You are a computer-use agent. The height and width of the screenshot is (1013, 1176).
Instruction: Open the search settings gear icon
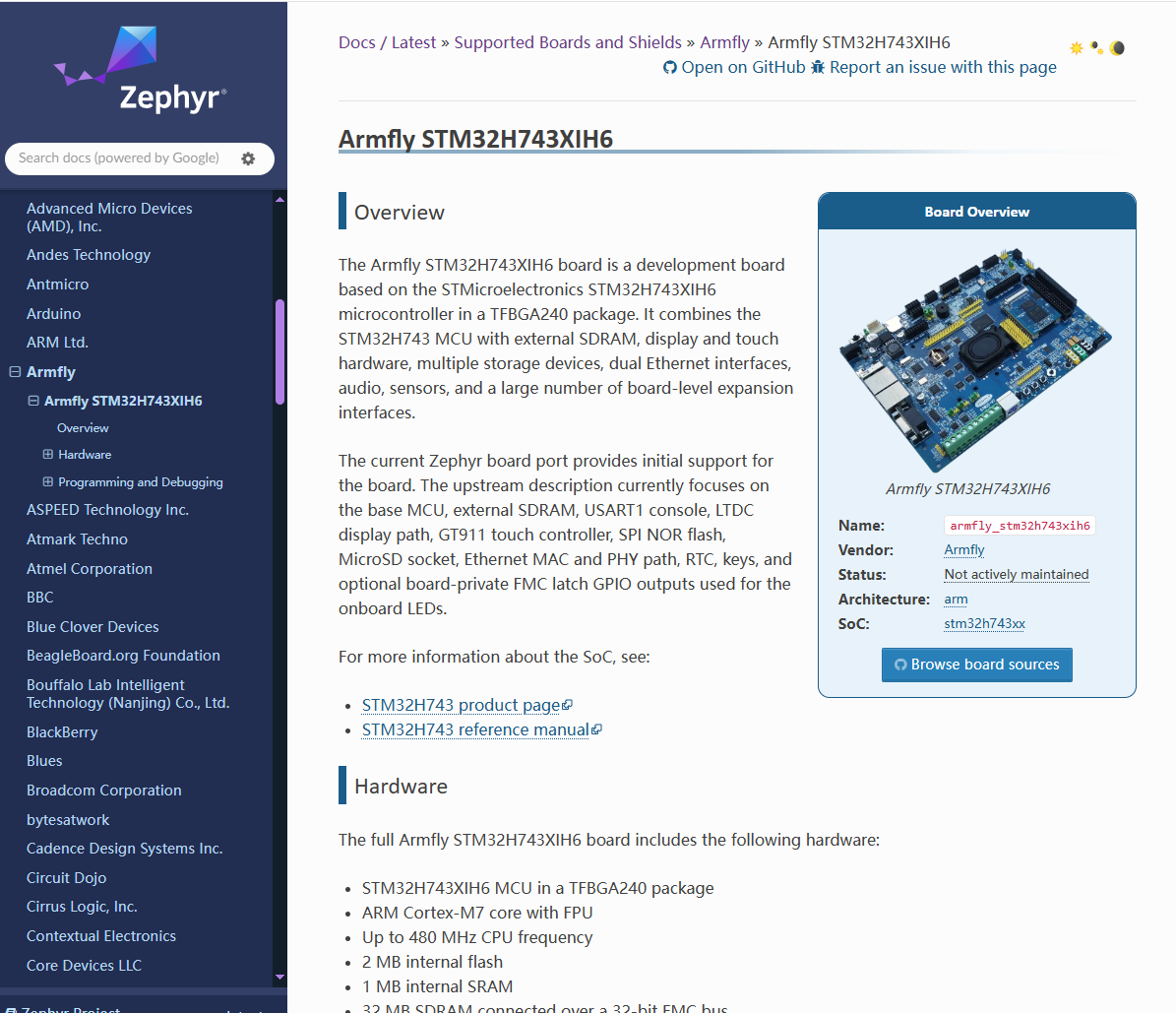pyautogui.click(x=248, y=158)
